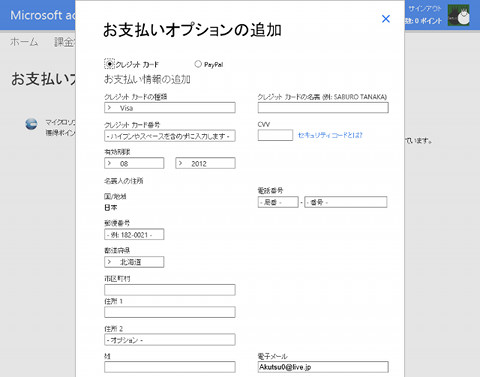480x377 pixels.
Task: Select the PayPal radio button
Action: 198,64
